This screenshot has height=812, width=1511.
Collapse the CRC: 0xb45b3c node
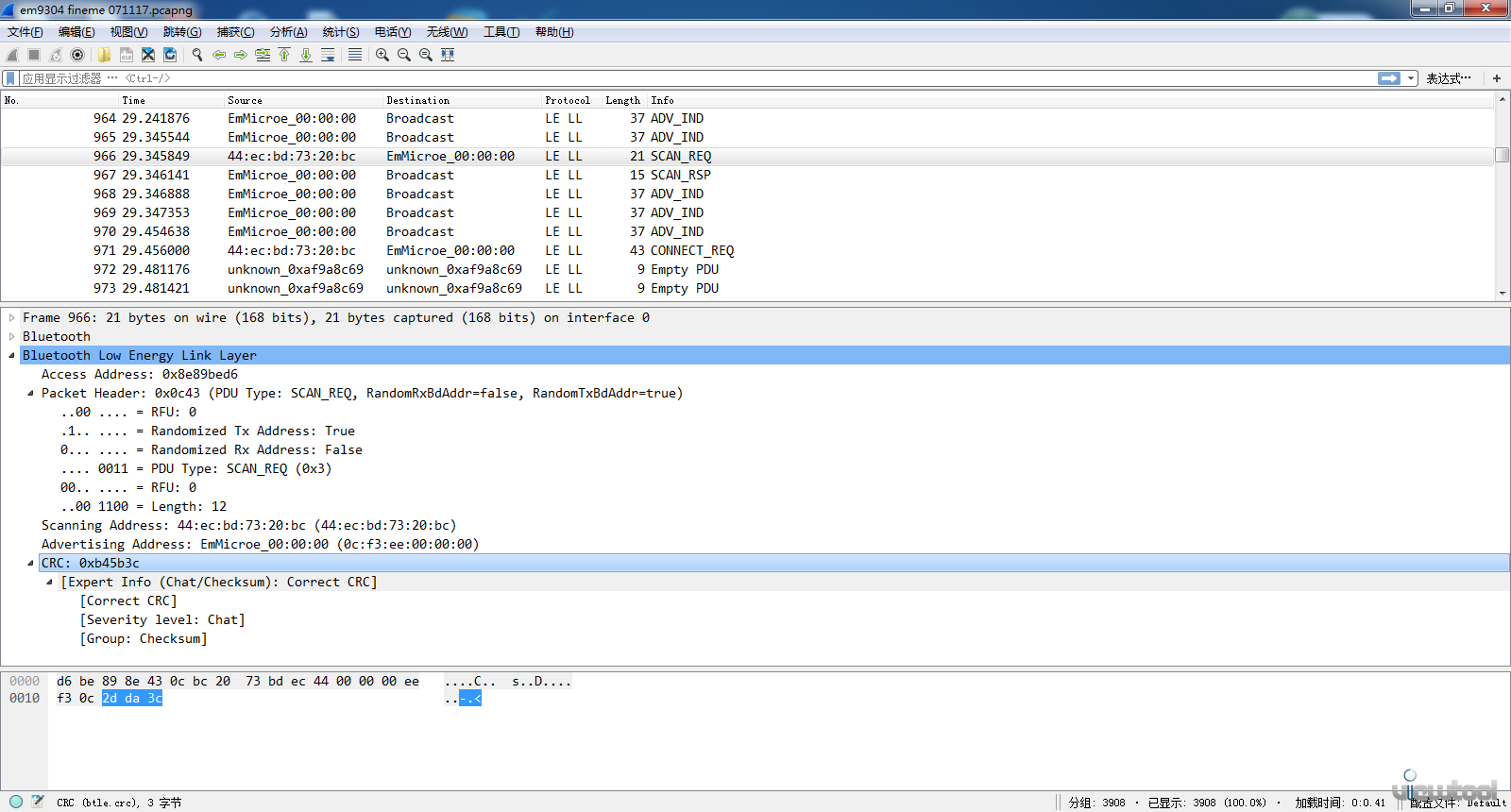click(30, 564)
